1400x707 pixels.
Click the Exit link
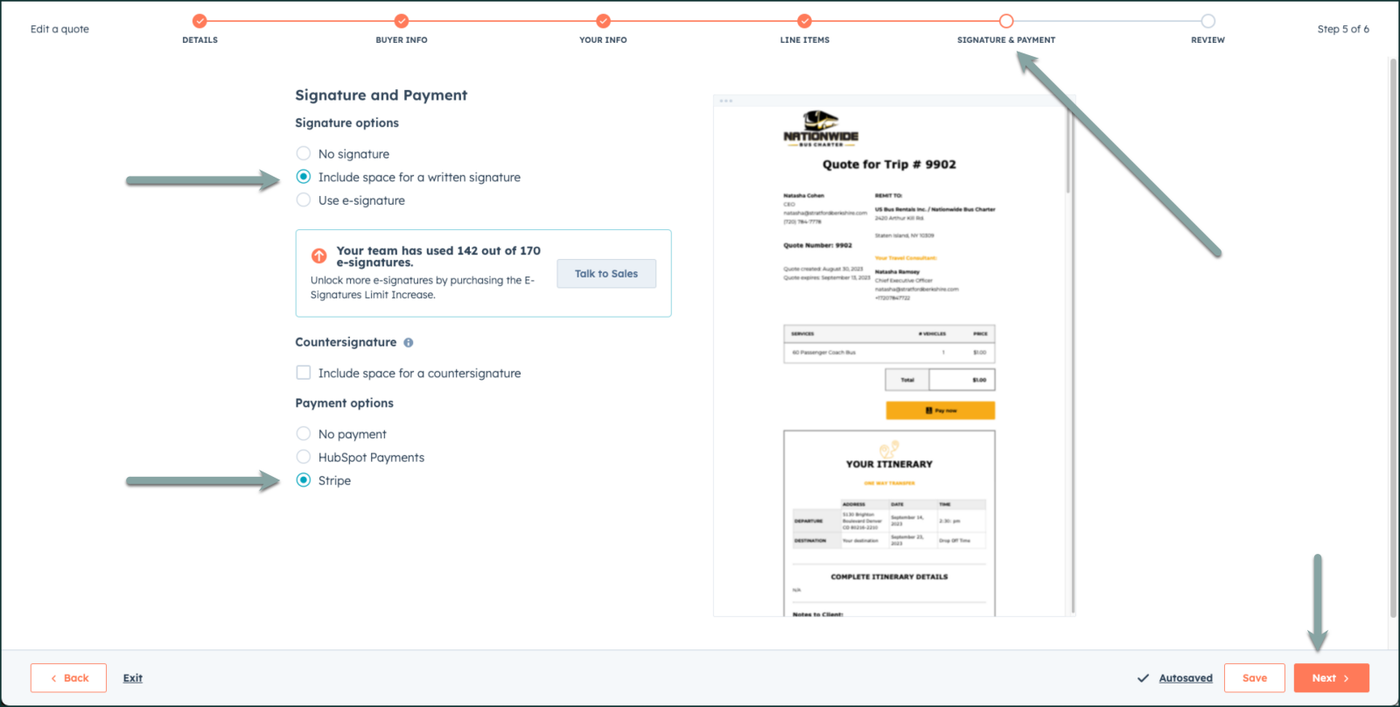133,678
